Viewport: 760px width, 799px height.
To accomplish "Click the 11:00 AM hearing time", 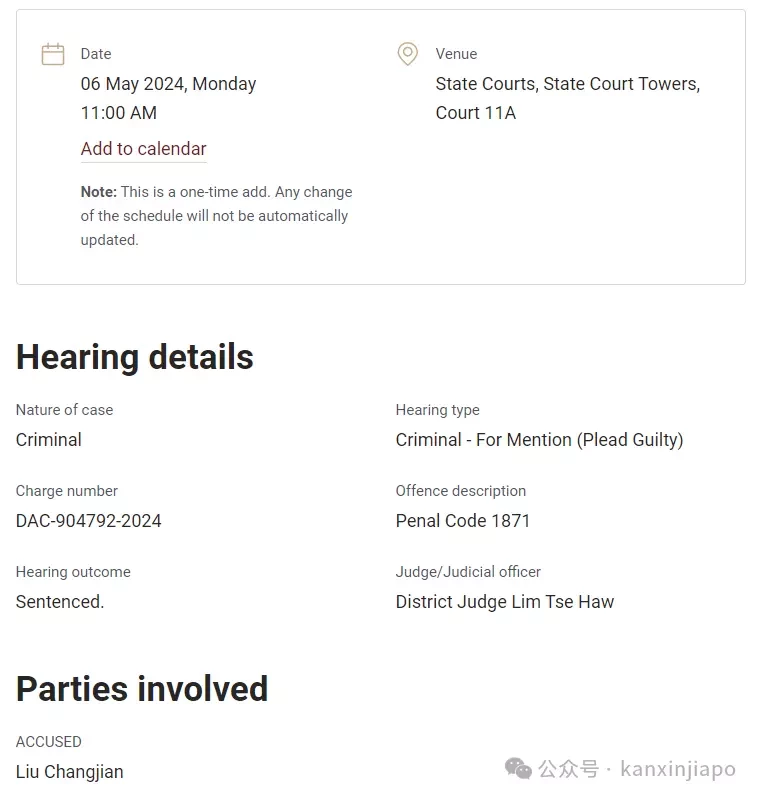I will point(119,113).
